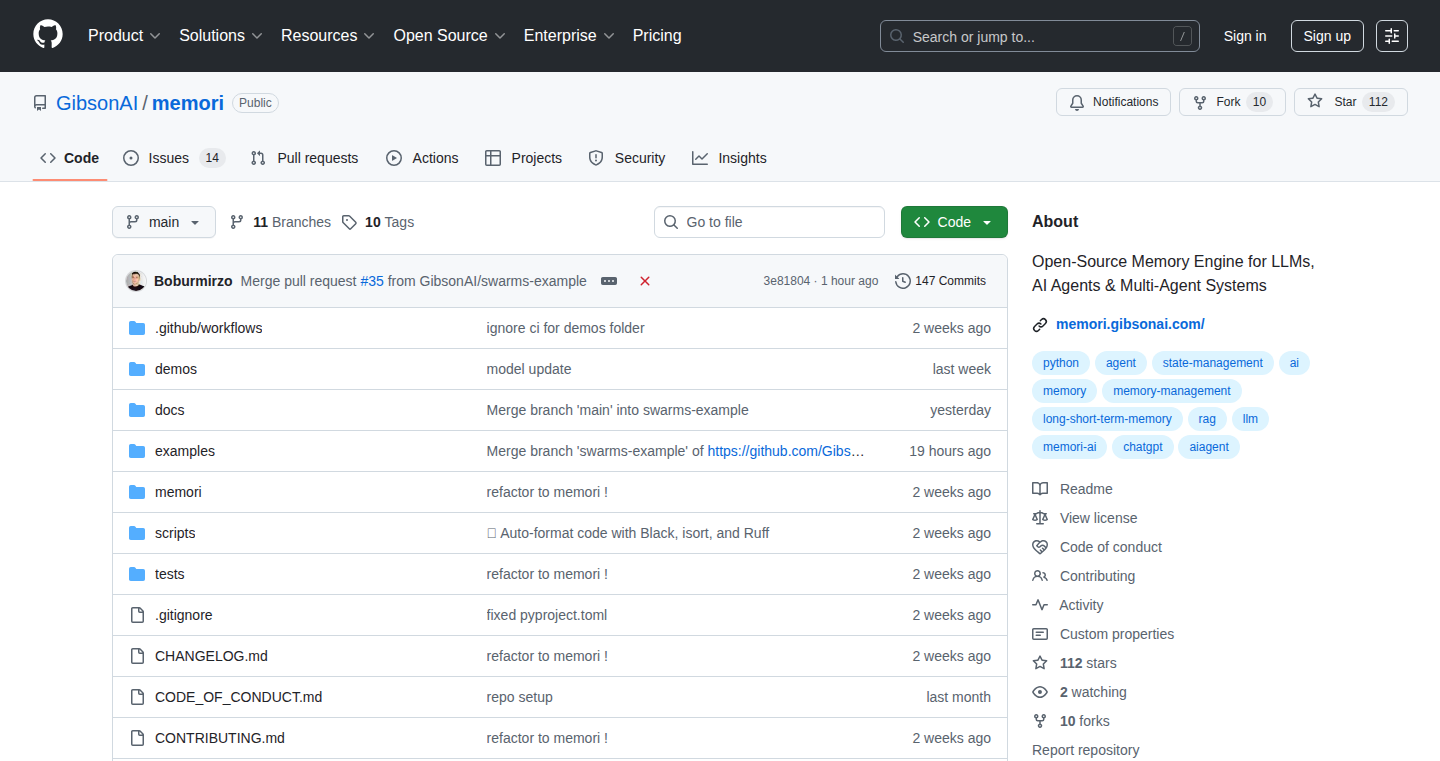Open the Enterprise dropdown menu
The height and width of the screenshot is (761, 1440).
pyautogui.click(x=570, y=35)
